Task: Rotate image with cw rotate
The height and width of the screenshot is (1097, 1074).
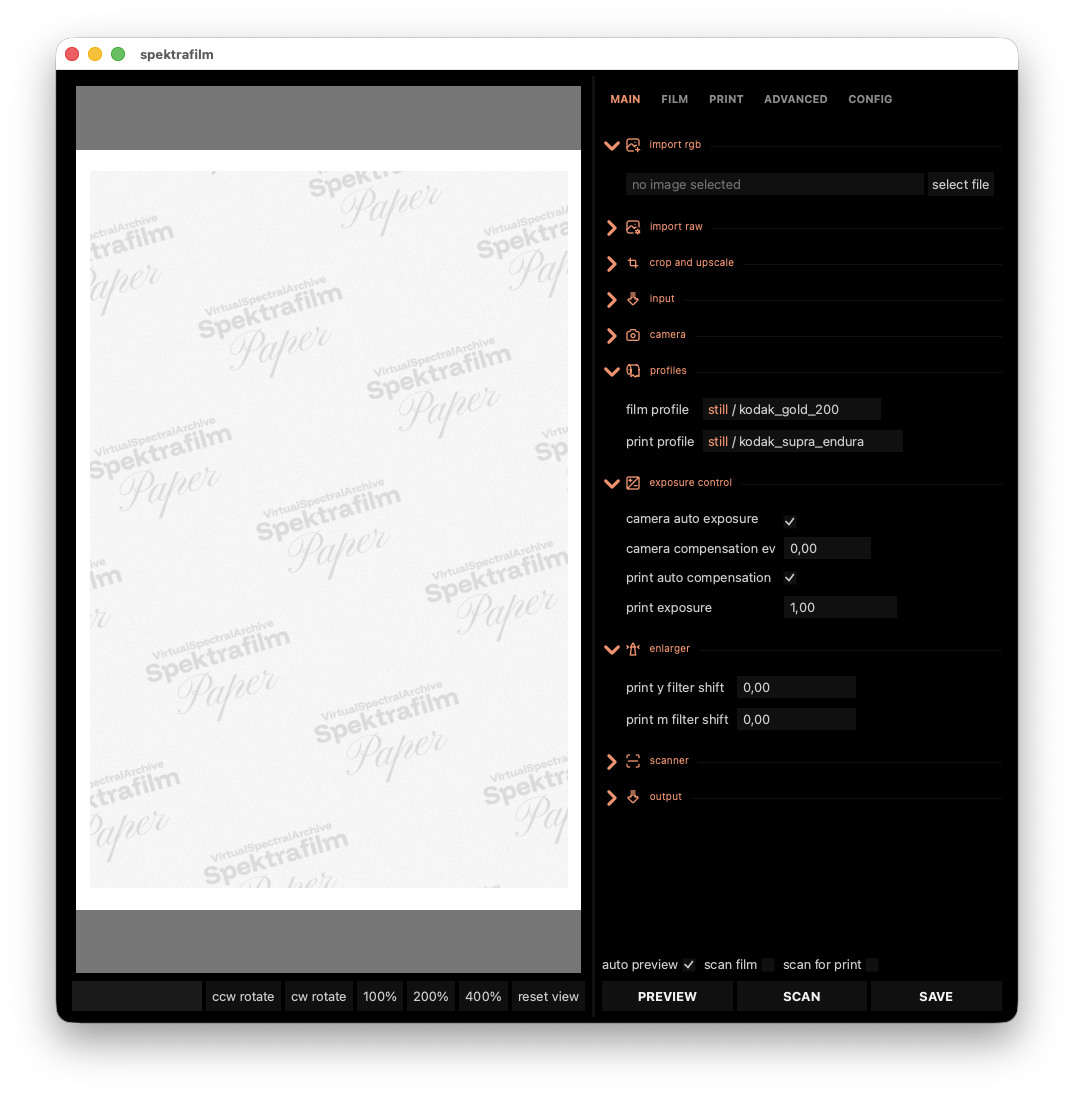Action: pyautogui.click(x=318, y=996)
